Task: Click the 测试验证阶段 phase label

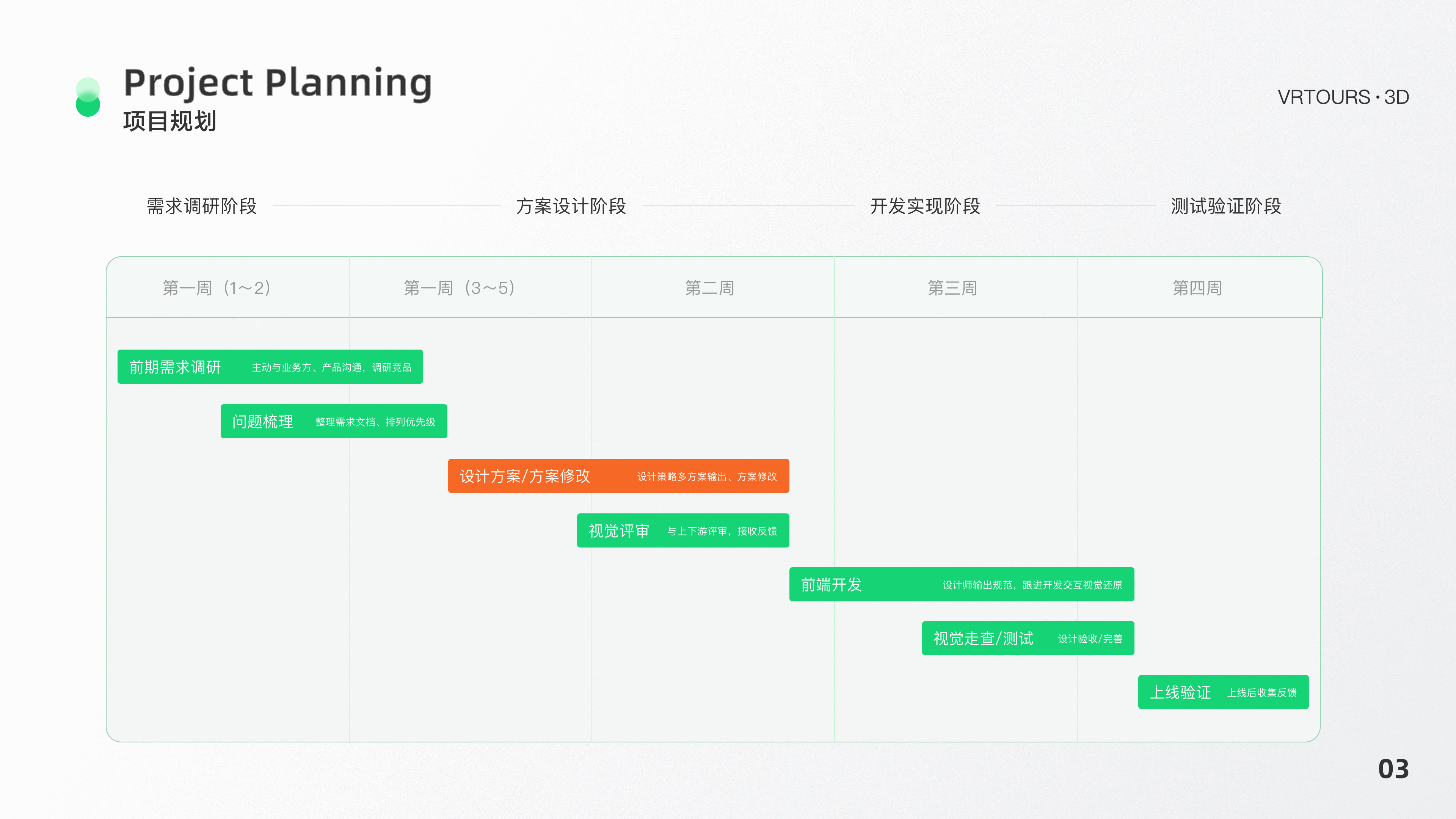Action: click(1226, 206)
